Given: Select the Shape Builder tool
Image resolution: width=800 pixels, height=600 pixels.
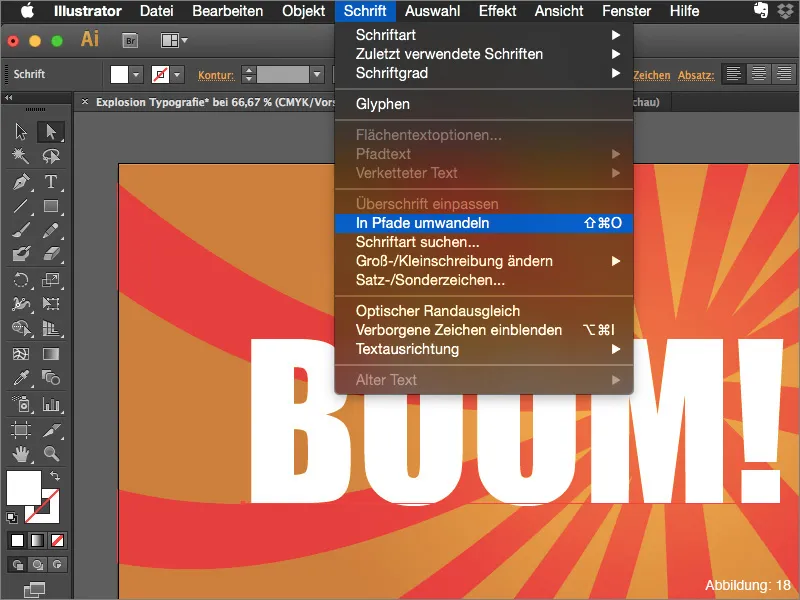Looking at the screenshot, I should (21, 328).
